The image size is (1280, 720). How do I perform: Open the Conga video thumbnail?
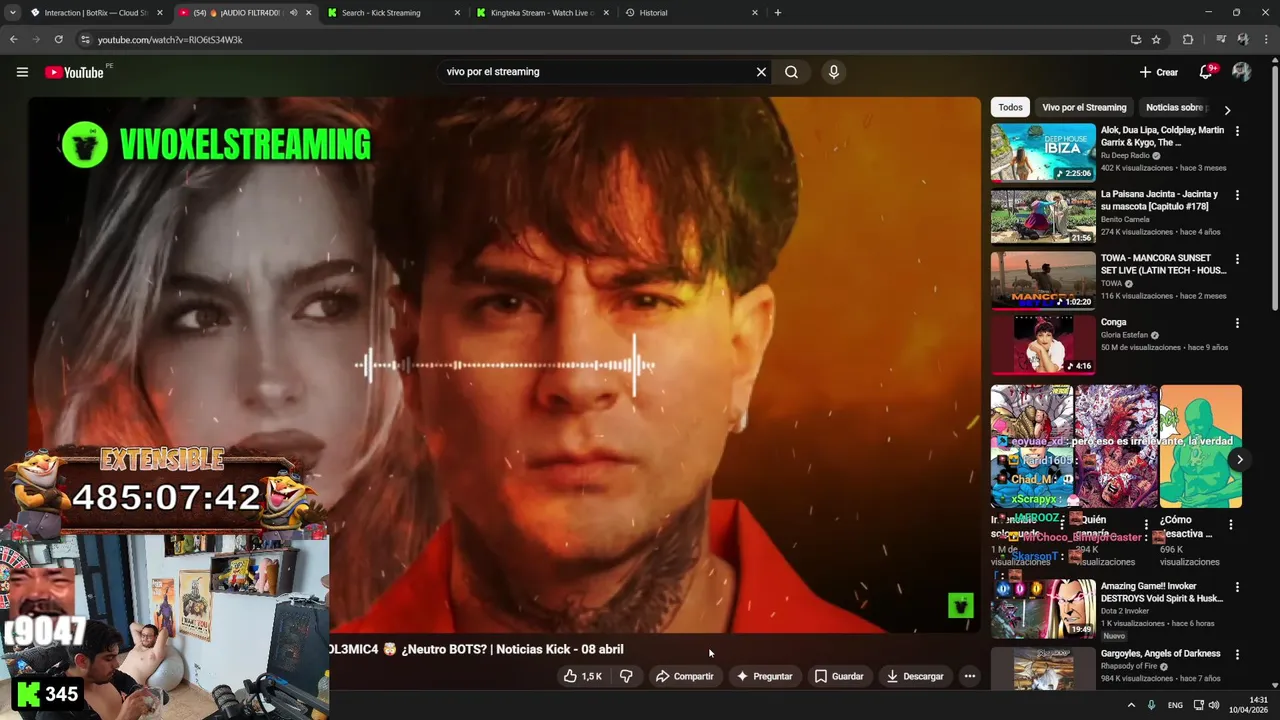[1043, 344]
